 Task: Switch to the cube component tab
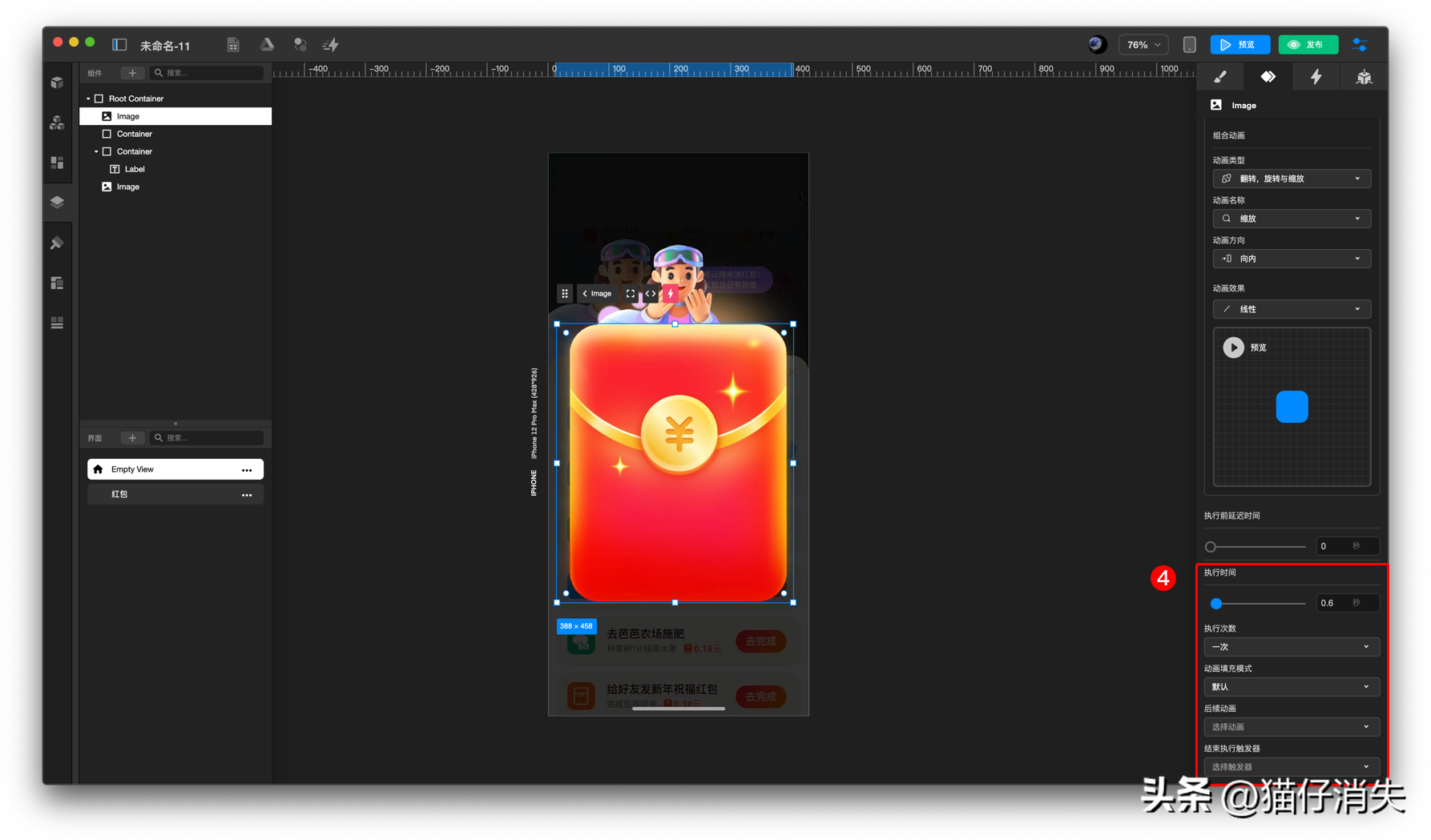coord(1364,77)
